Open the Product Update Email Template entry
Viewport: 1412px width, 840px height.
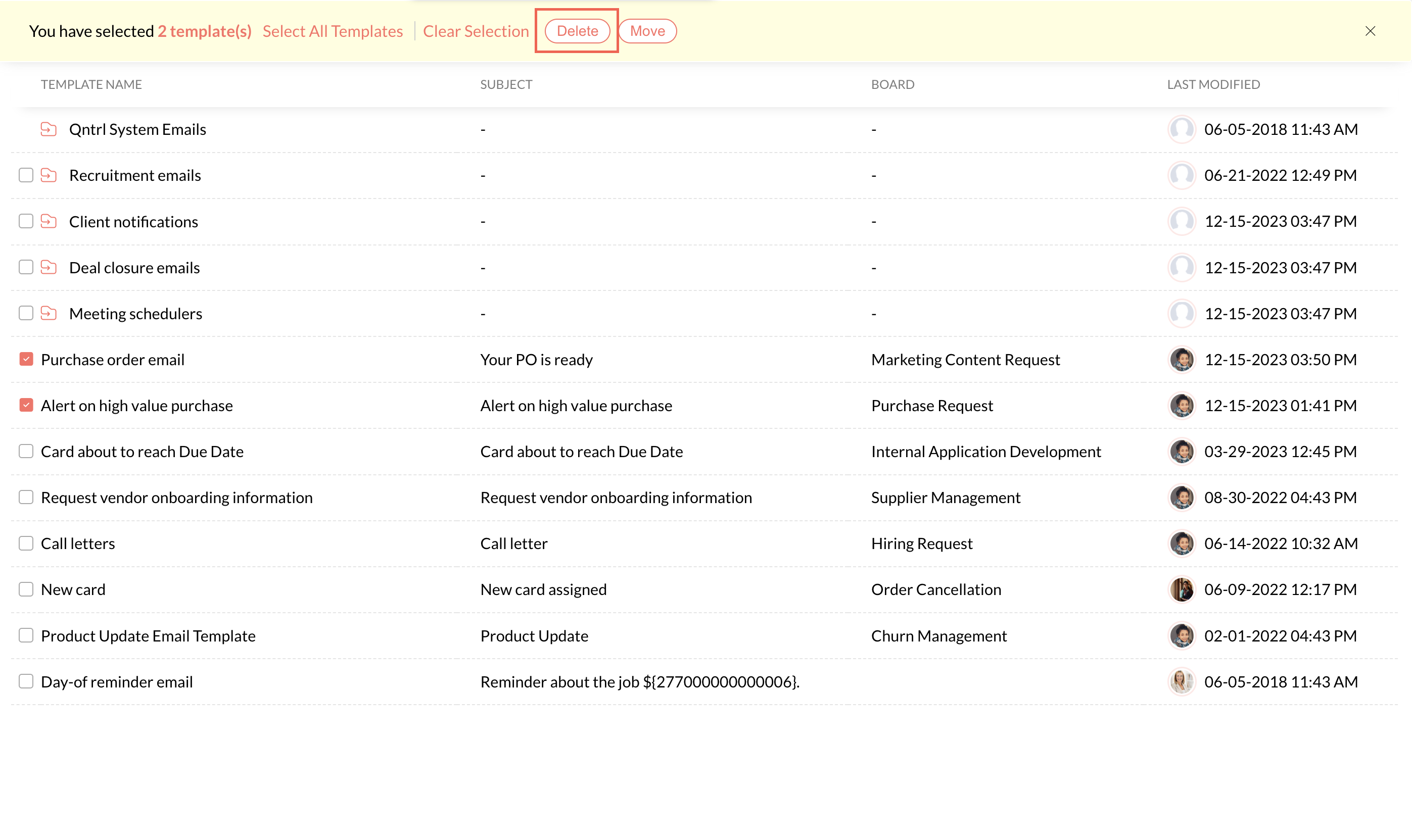[x=149, y=635]
